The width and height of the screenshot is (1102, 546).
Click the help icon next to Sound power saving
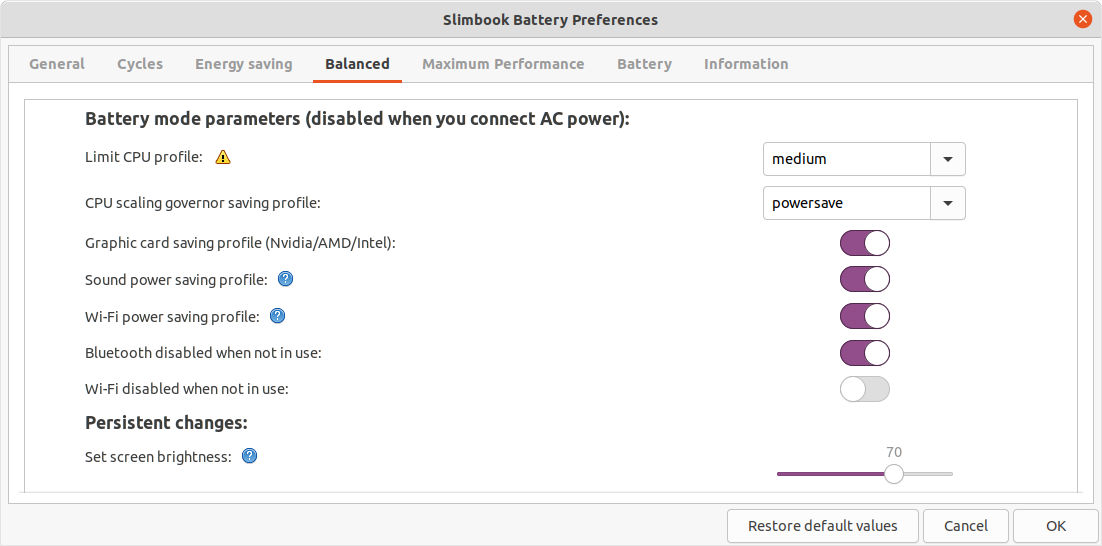click(285, 279)
